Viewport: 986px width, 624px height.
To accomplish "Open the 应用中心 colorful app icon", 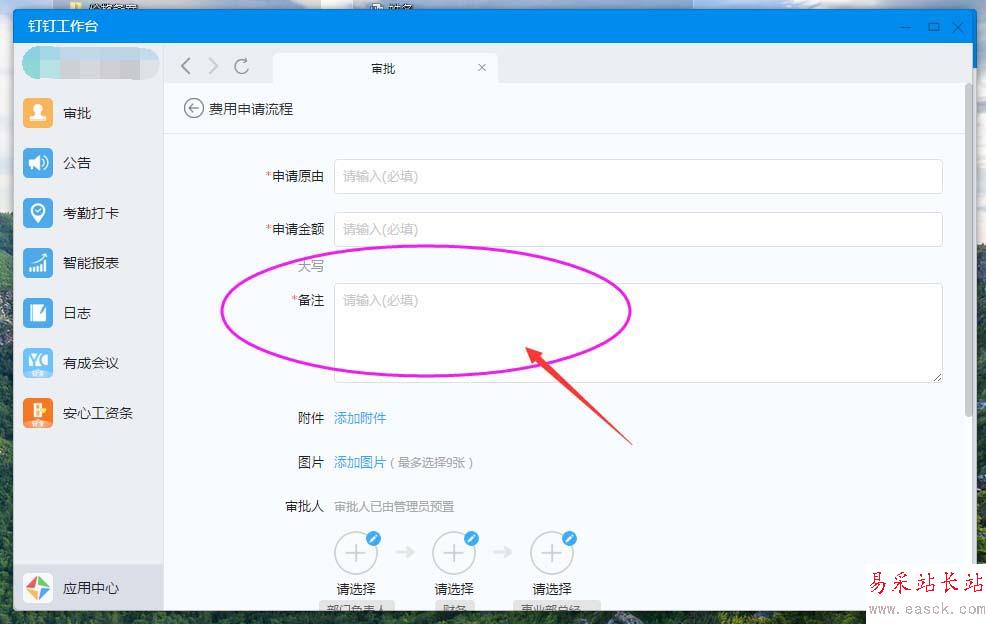I will (38, 588).
